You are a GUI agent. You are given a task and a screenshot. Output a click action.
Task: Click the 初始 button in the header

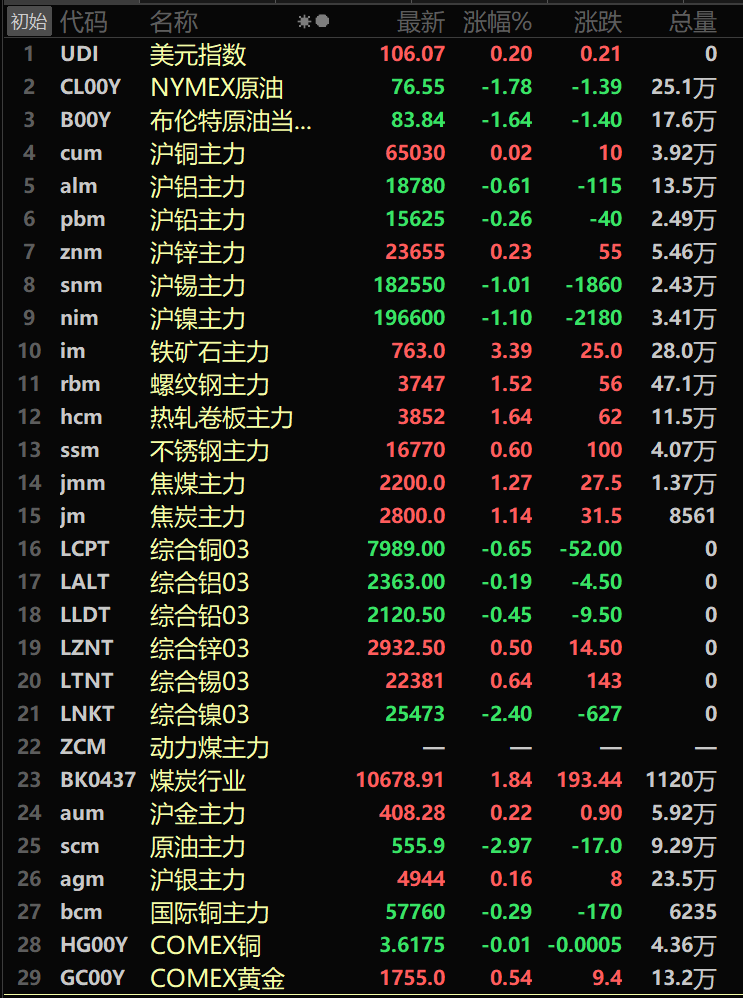pyautogui.click(x=29, y=22)
